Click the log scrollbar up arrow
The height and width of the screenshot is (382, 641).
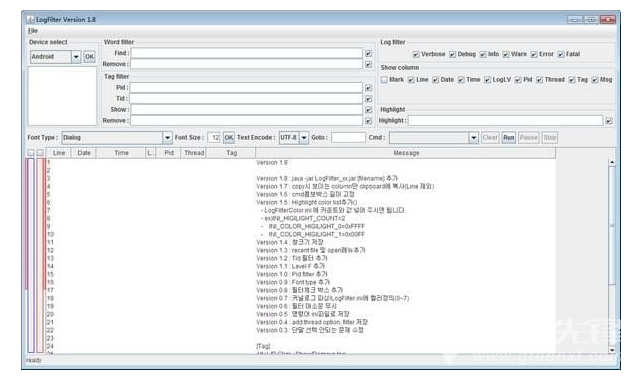pyautogui.click(x=612, y=162)
